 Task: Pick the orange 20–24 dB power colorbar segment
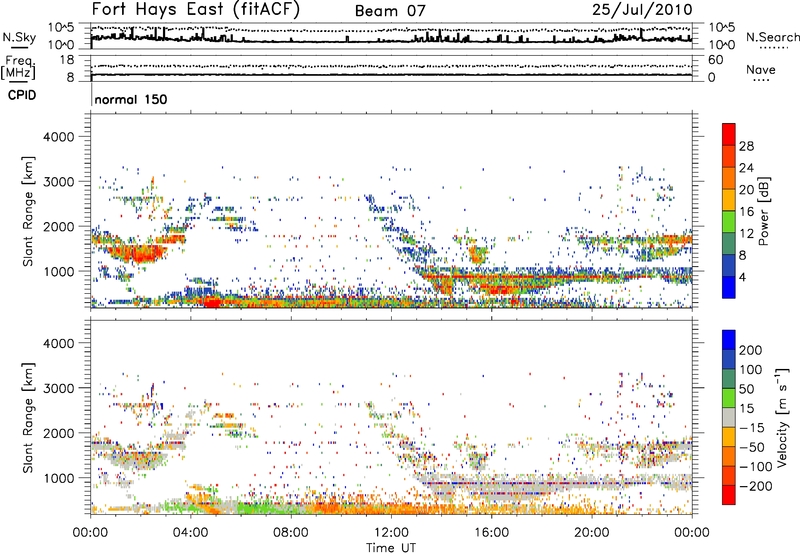[729, 179]
